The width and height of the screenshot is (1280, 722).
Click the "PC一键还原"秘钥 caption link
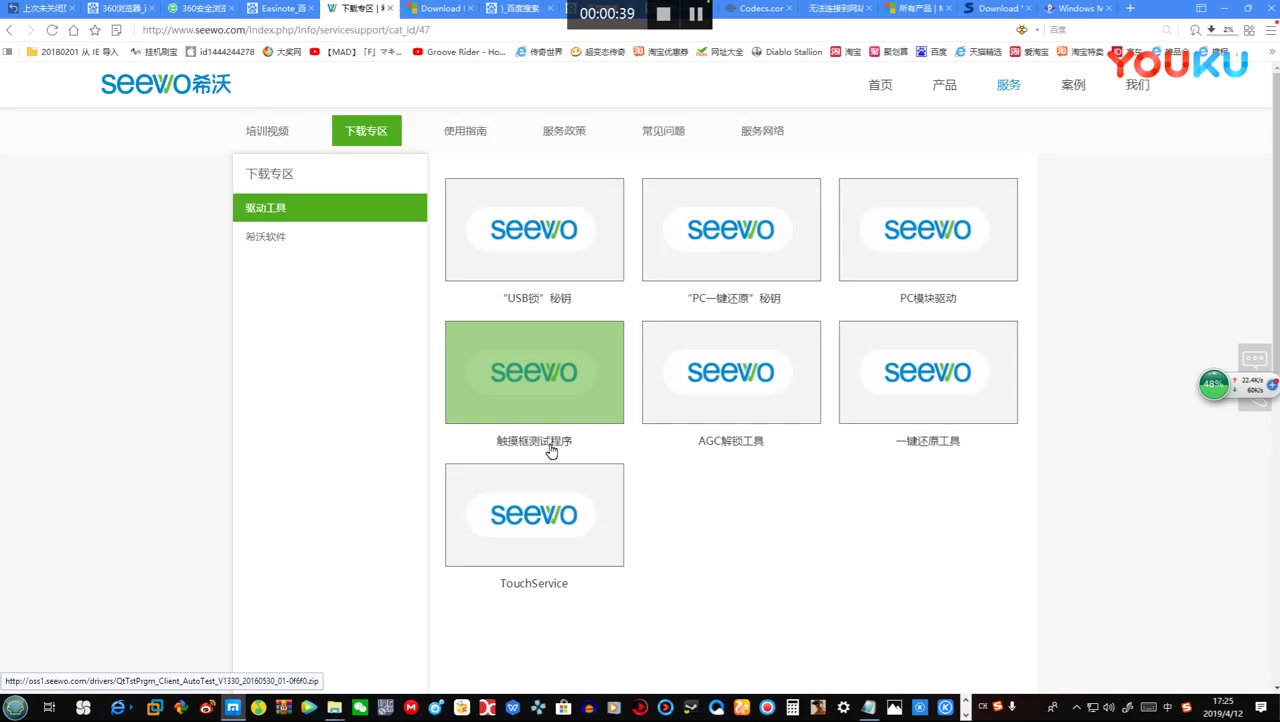tap(734, 298)
